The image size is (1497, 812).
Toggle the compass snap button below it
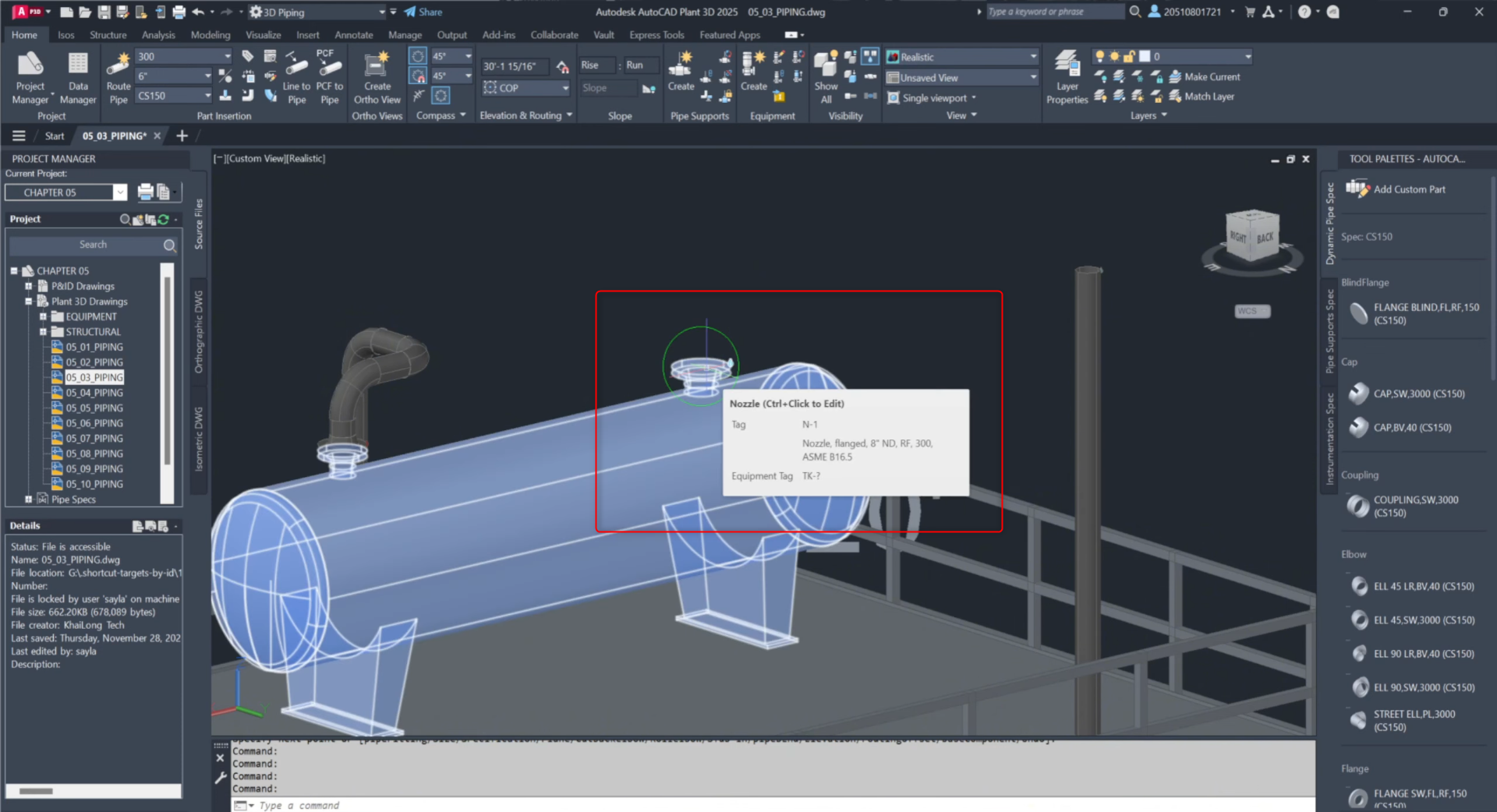[x=418, y=76]
